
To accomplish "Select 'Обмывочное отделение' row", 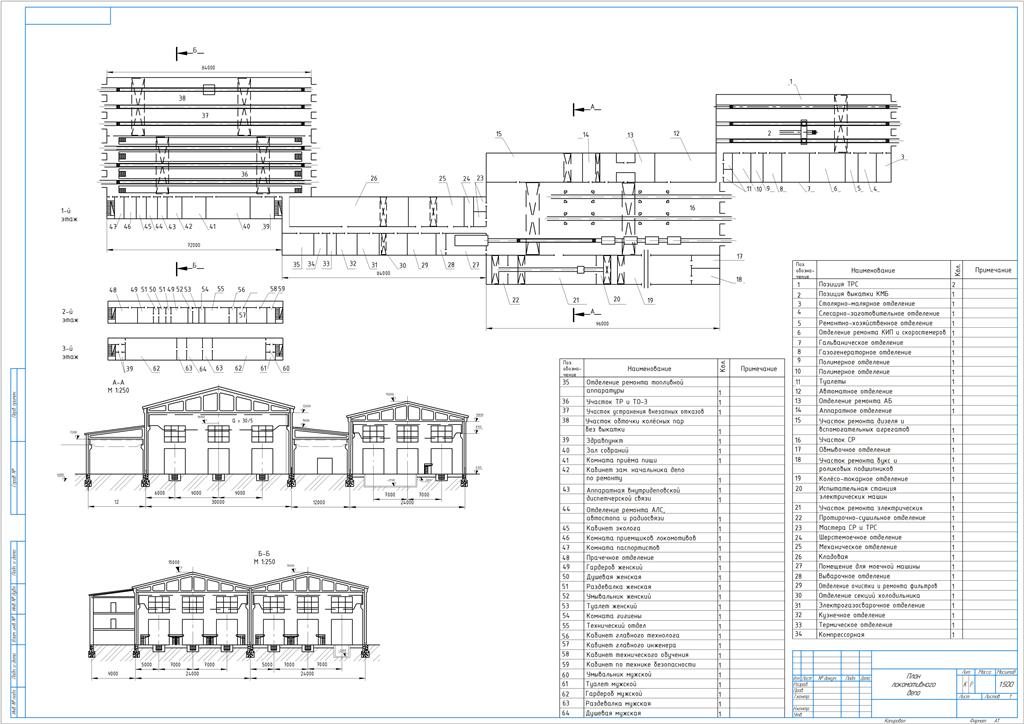I will click(x=904, y=450).
